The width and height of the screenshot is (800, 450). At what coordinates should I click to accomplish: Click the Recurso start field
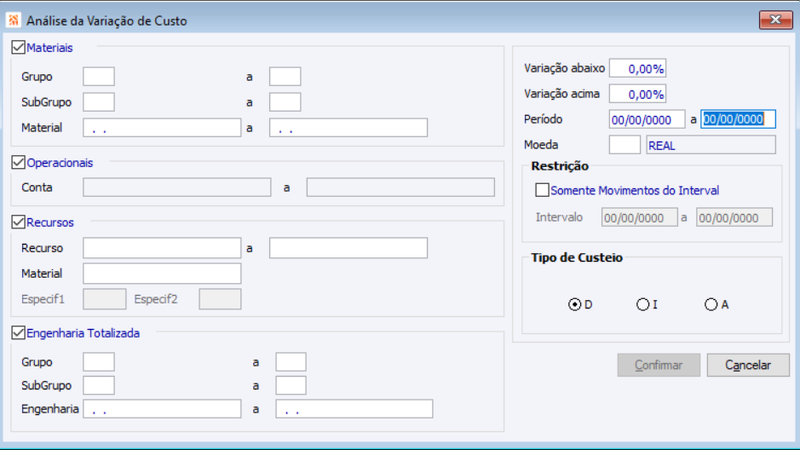click(162, 248)
